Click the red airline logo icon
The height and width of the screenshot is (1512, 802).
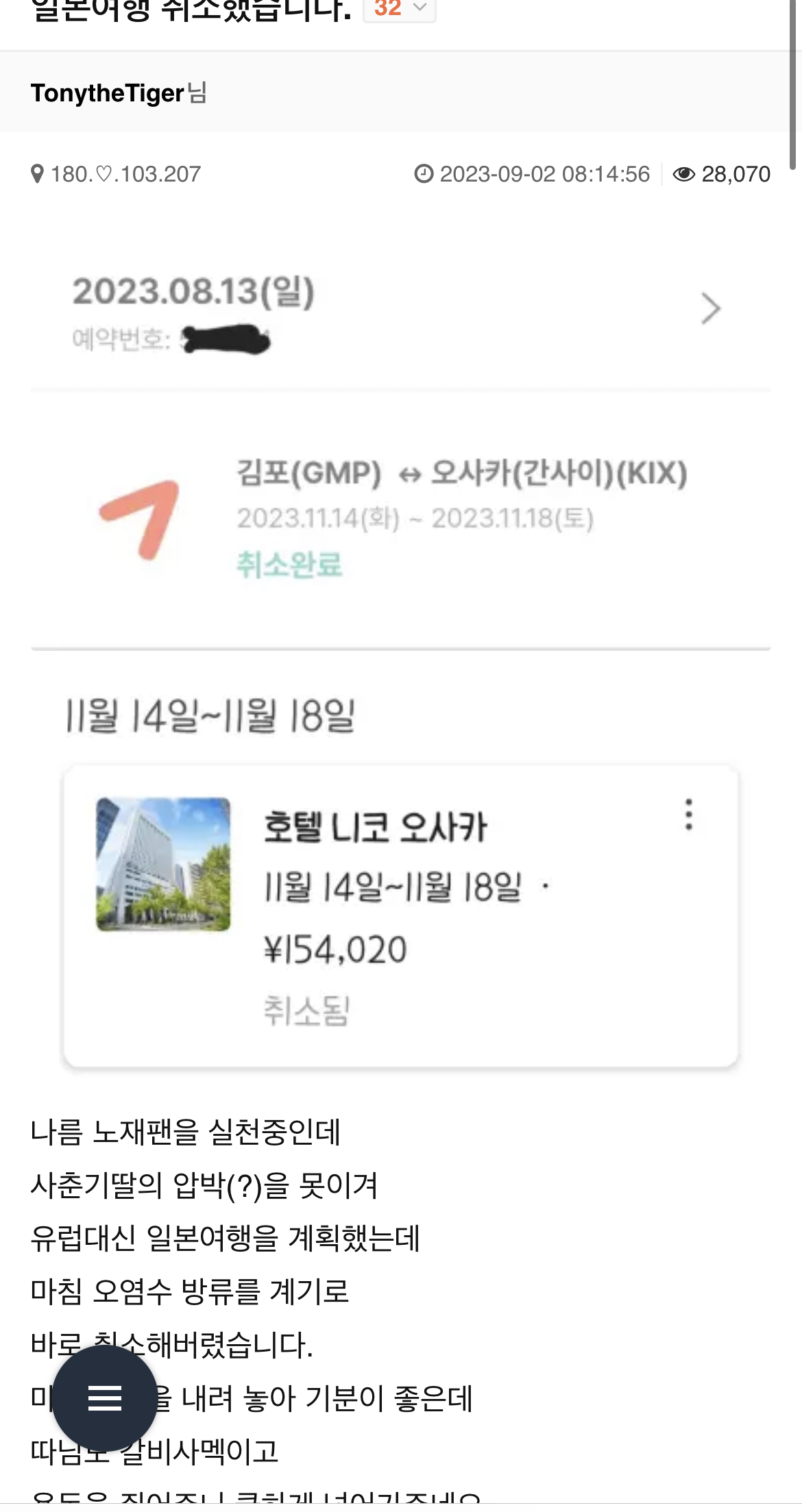coord(142,519)
